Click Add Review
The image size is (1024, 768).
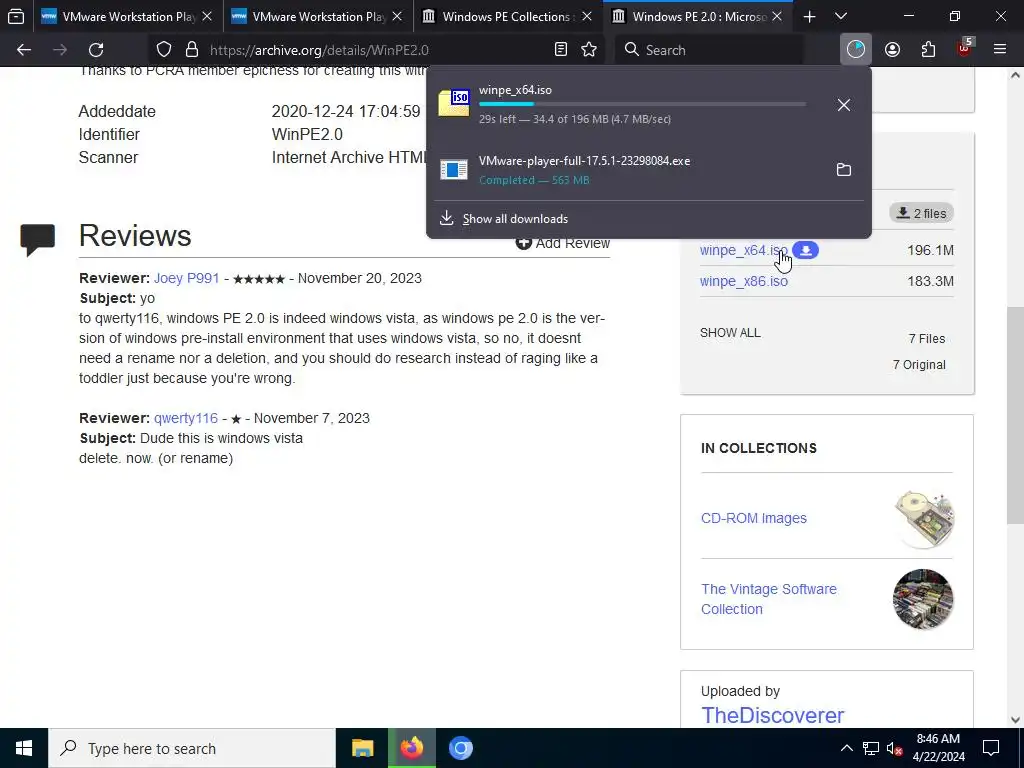(563, 243)
